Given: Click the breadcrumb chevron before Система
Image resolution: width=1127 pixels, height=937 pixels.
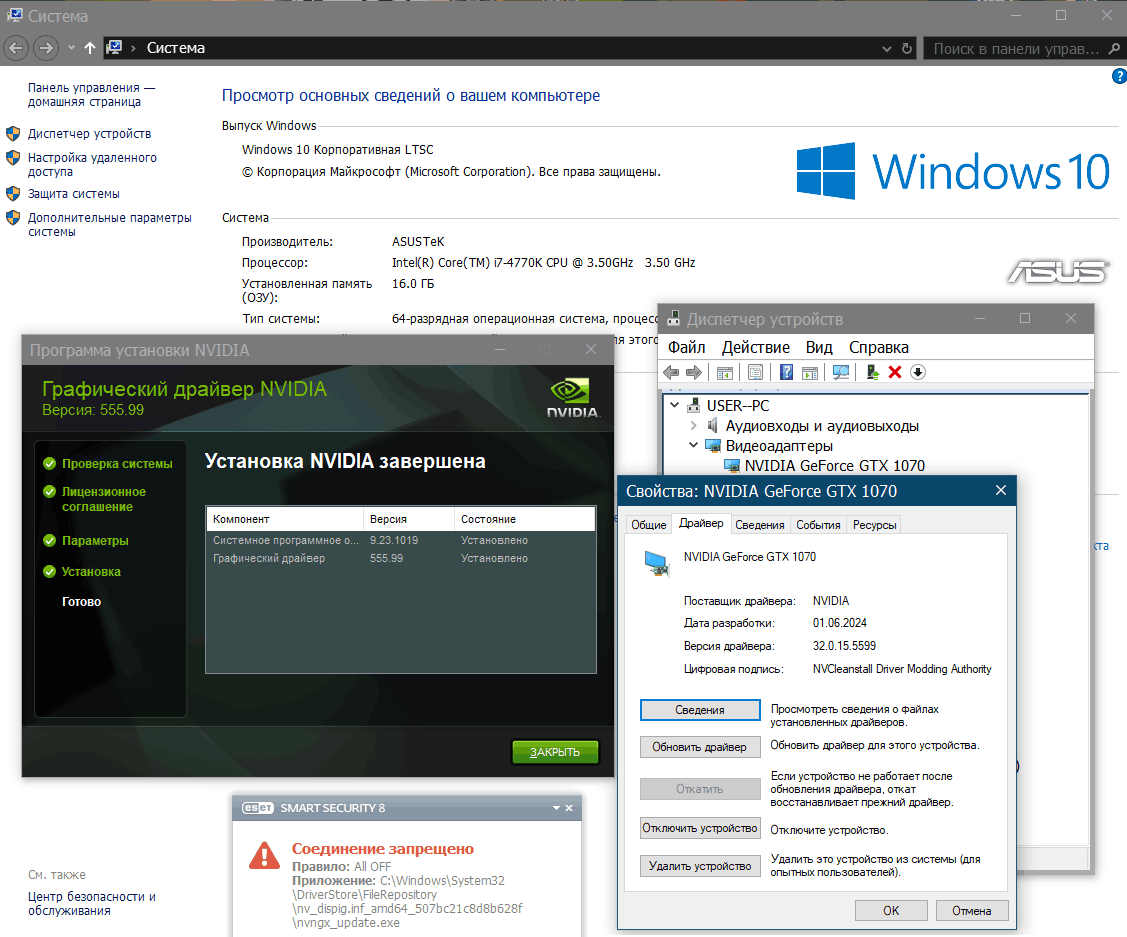Looking at the screenshot, I should (134, 48).
